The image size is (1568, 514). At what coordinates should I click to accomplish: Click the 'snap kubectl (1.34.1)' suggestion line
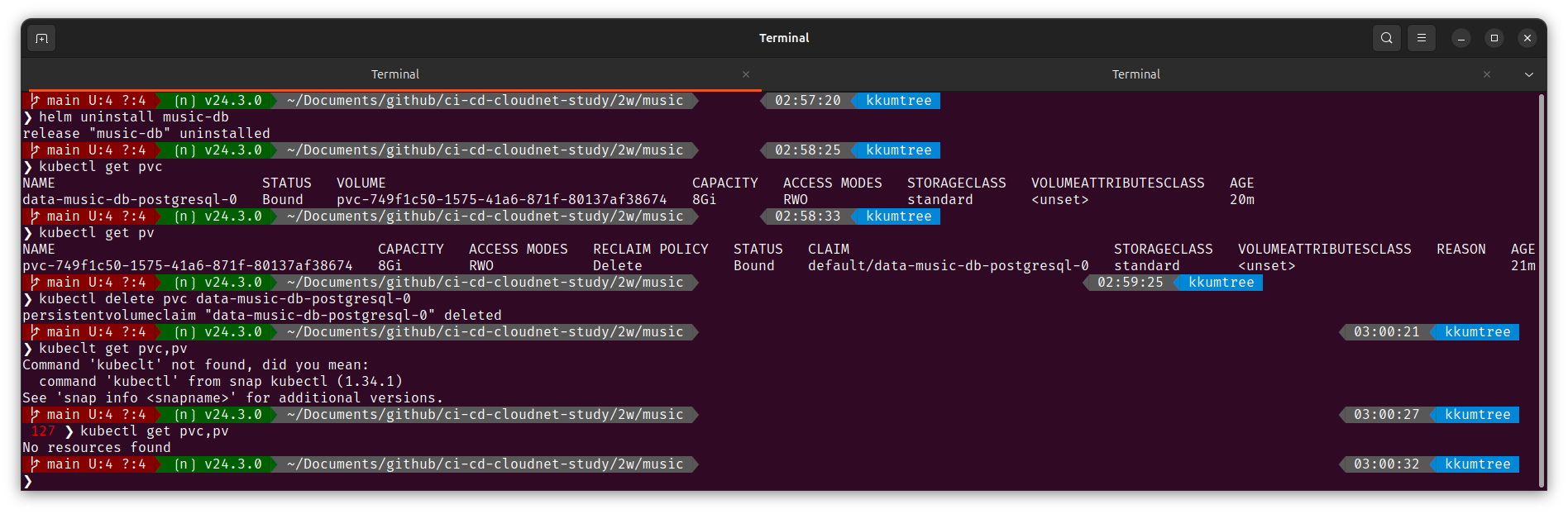click(221, 382)
